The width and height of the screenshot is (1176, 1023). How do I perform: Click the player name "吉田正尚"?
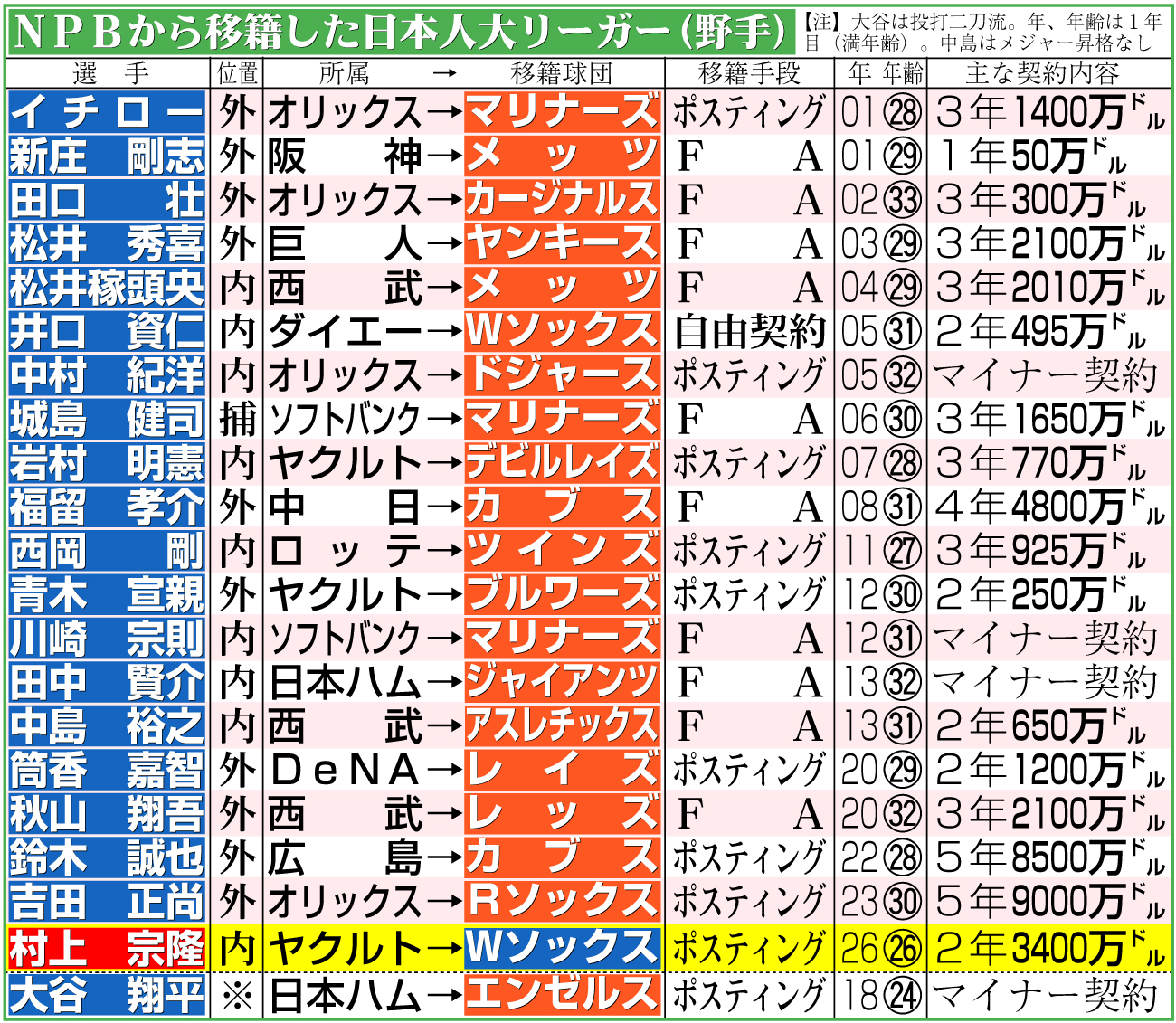tap(108, 901)
